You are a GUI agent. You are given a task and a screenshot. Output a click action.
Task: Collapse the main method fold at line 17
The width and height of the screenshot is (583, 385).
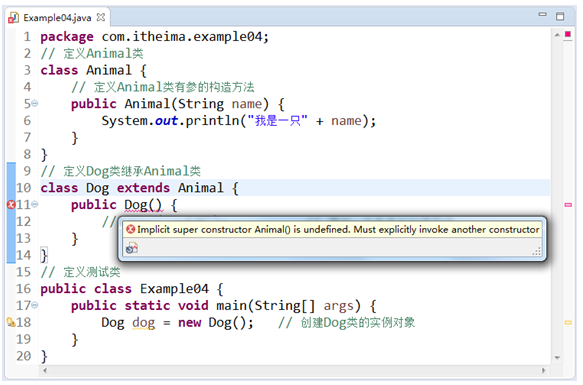(x=35, y=305)
